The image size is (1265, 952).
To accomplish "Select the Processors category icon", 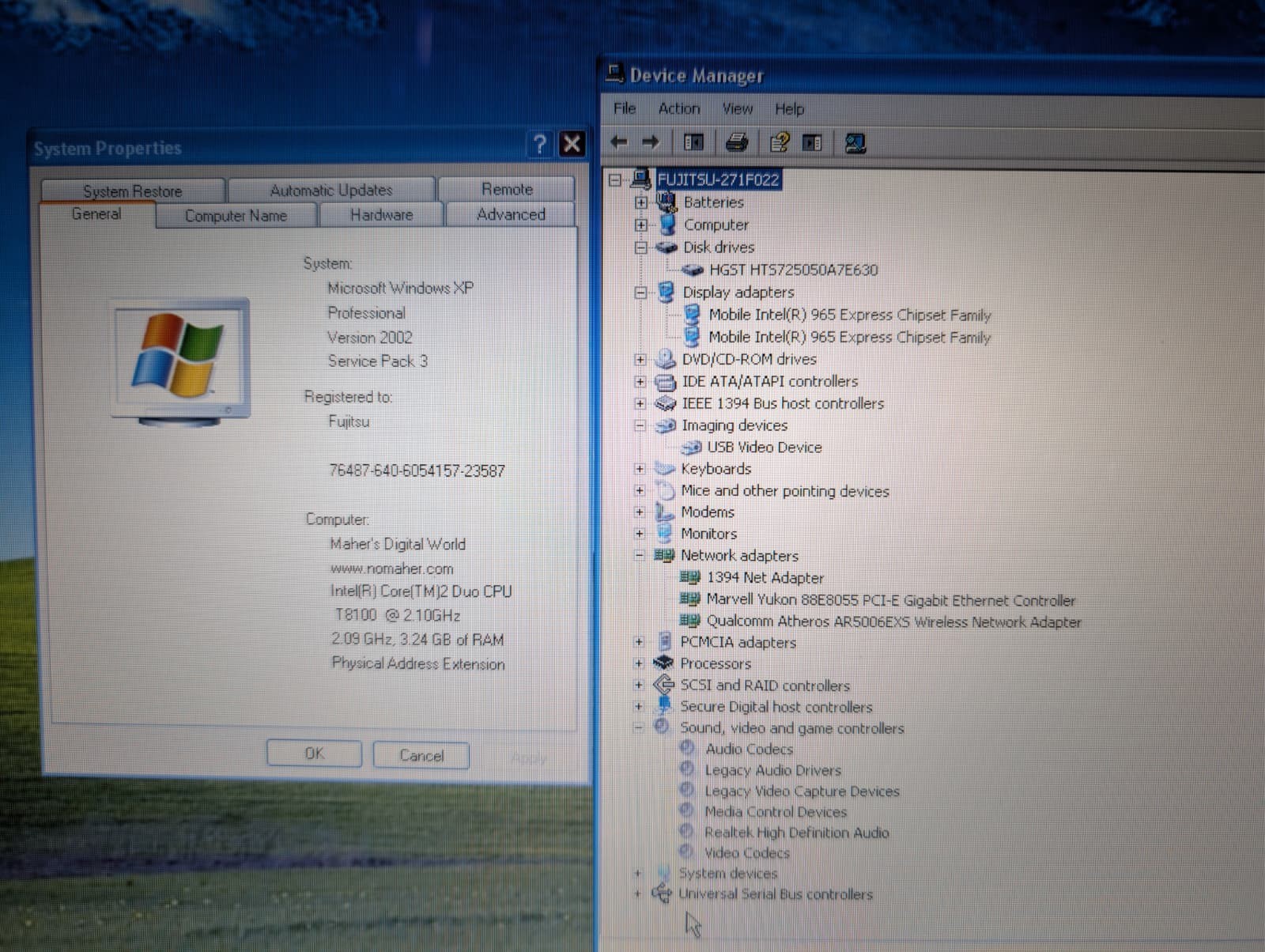I will [x=663, y=663].
